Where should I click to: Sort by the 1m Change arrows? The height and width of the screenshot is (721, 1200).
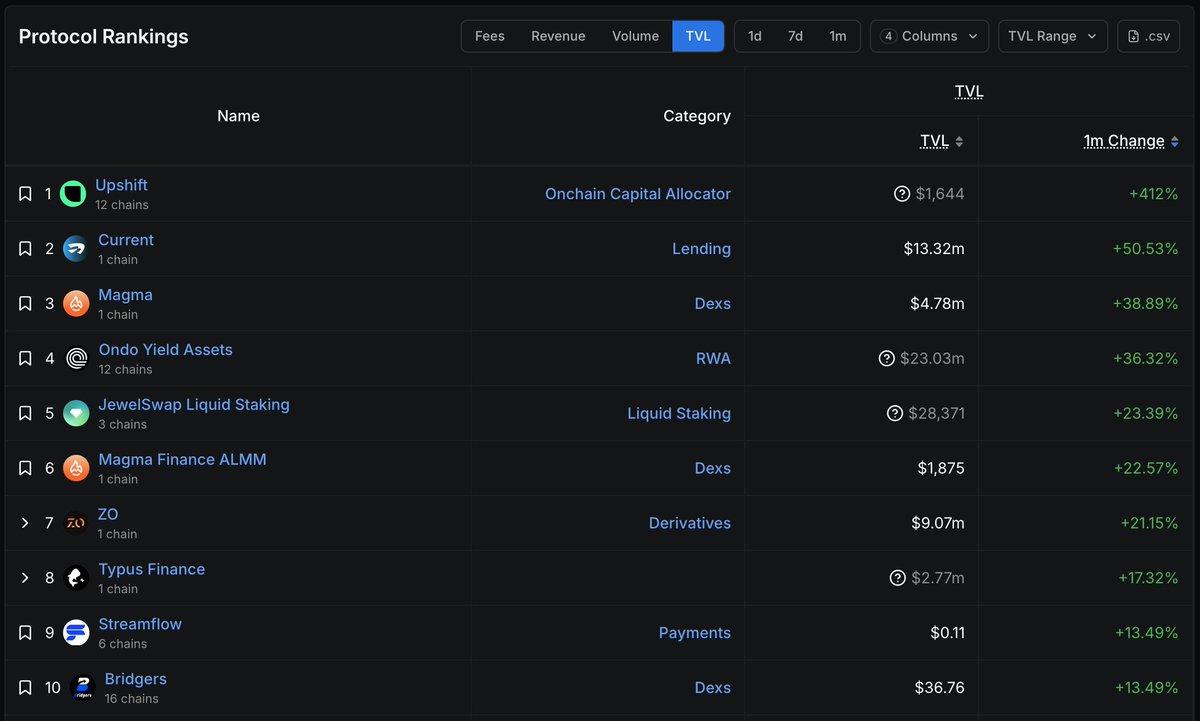tap(1174, 141)
